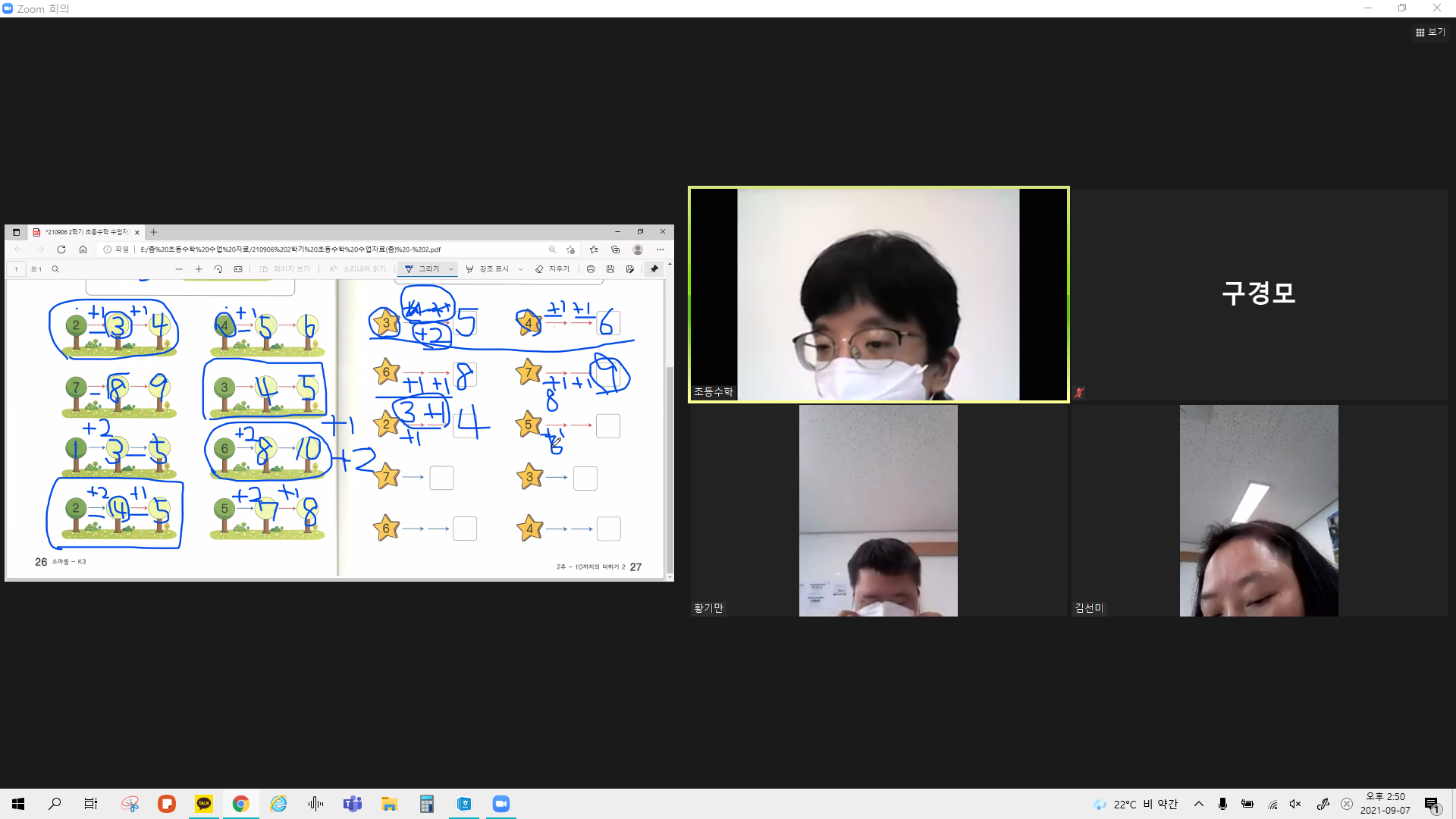
Task: Select the 지우기 eraser tool
Action: pyautogui.click(x=552, y=269)
